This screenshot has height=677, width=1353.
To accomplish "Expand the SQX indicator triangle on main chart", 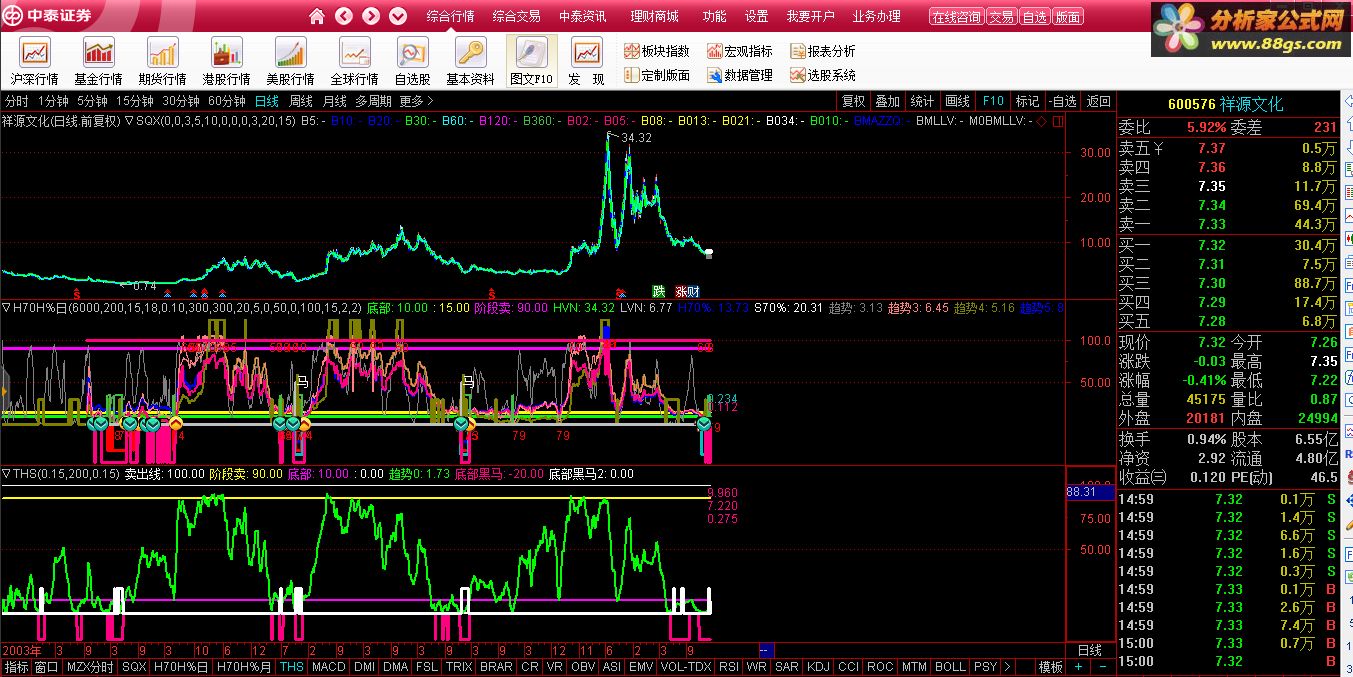I will (x=129, y=121).
